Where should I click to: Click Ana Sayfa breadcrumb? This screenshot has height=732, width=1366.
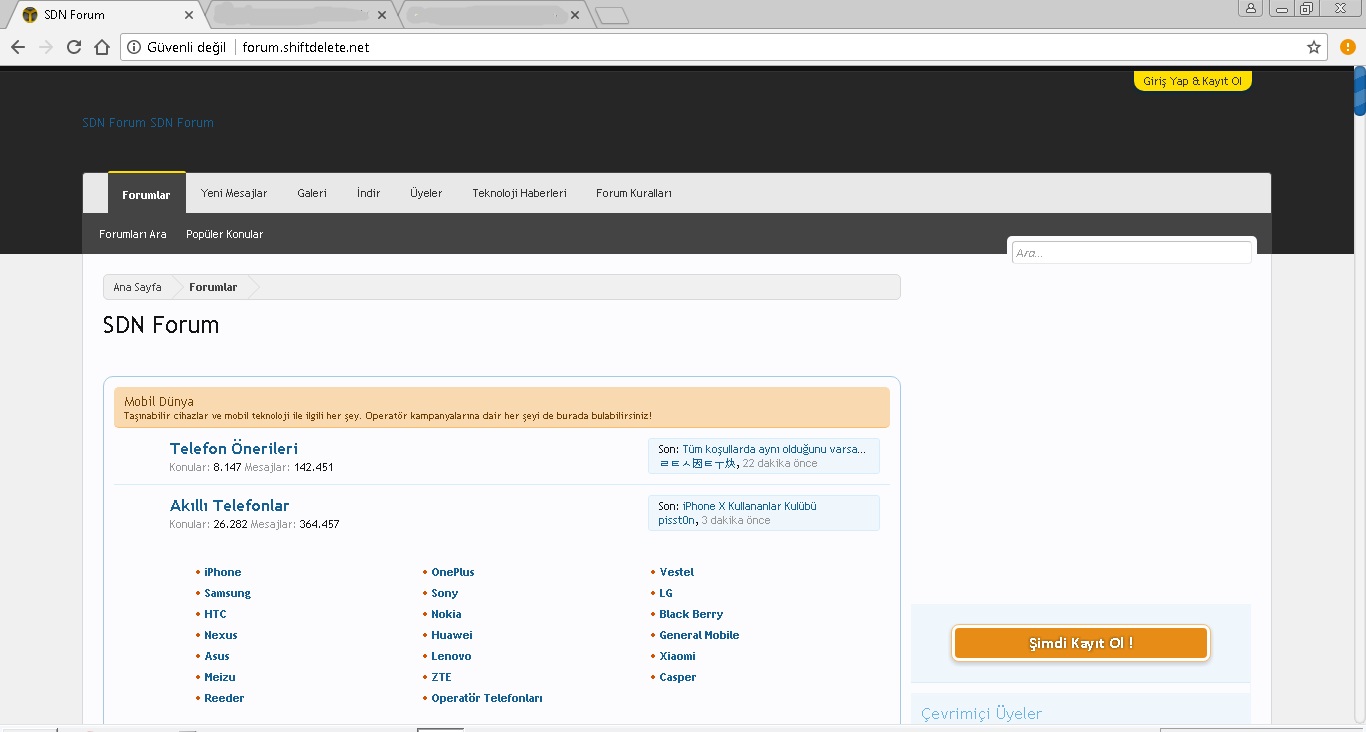pos(137,287)
